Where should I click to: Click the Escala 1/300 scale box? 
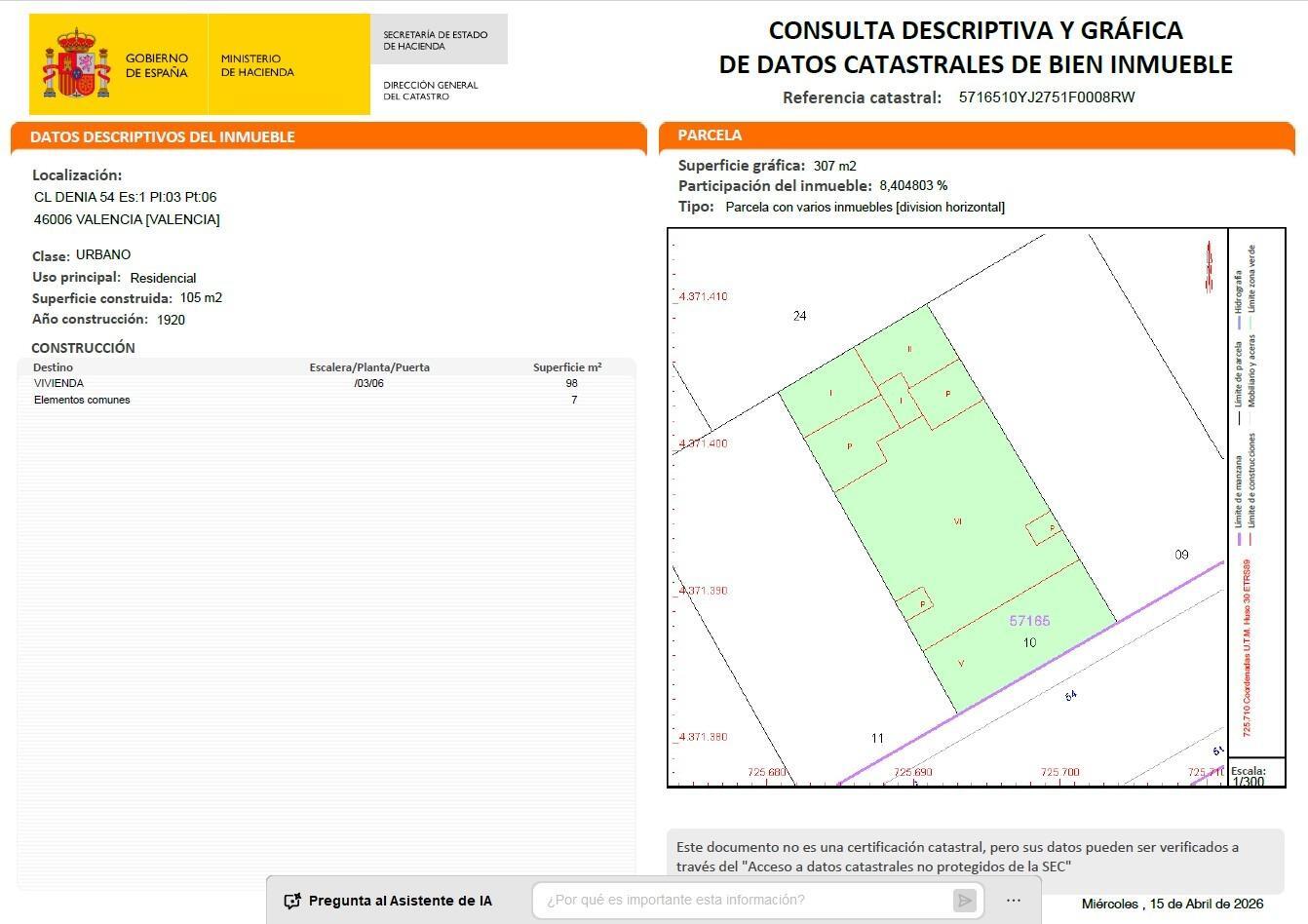pyautogui.click(x=1255, y=775)
